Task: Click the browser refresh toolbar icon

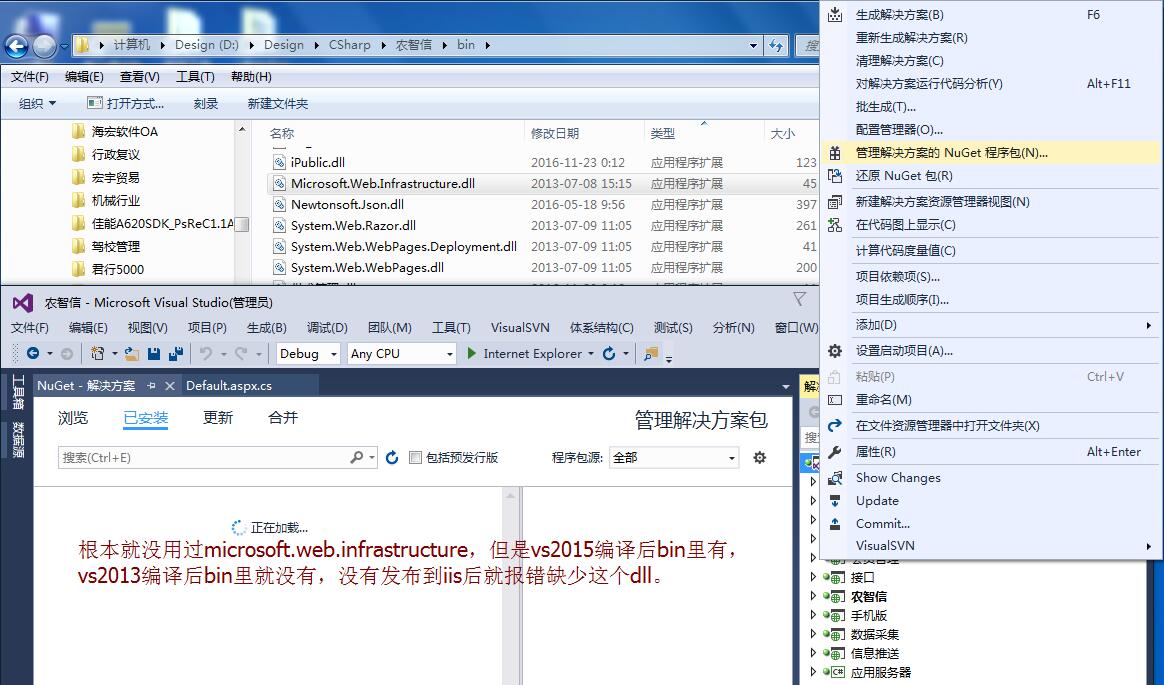Action: (609, 354)
